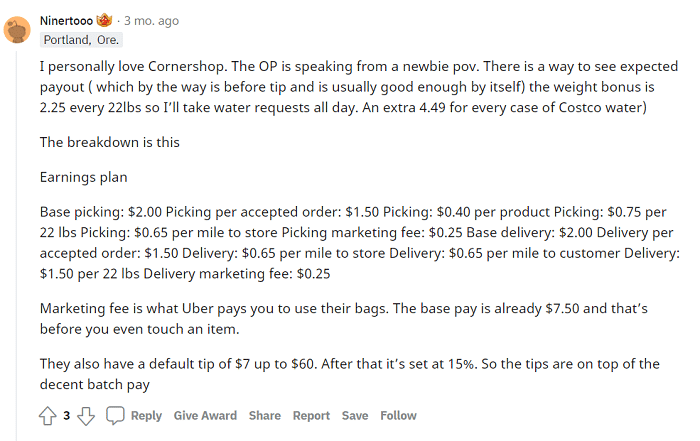This screenshot has height=441, width=700.
Task: Click the 'The breakdown is this' line
Action: pos(110,142)
